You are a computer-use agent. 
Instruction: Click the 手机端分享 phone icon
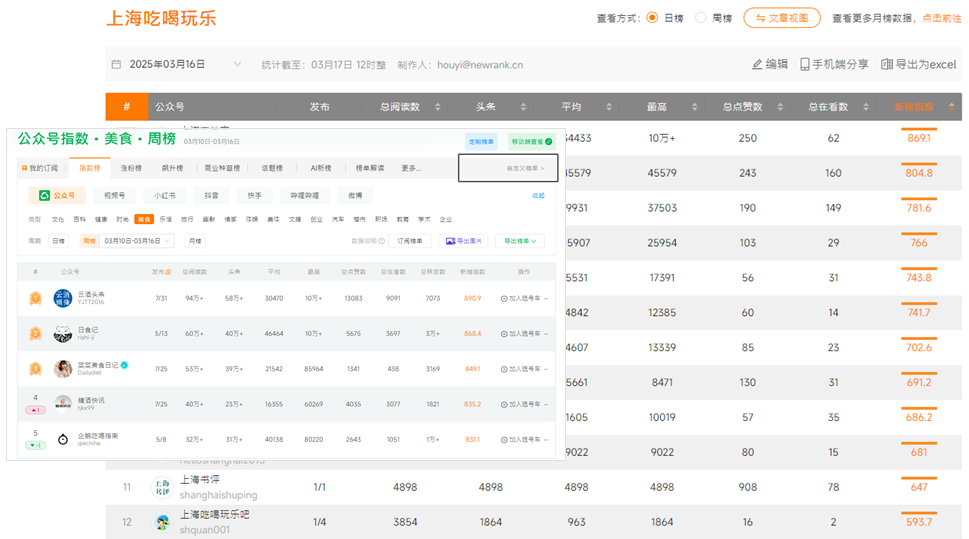coord(805,65)
